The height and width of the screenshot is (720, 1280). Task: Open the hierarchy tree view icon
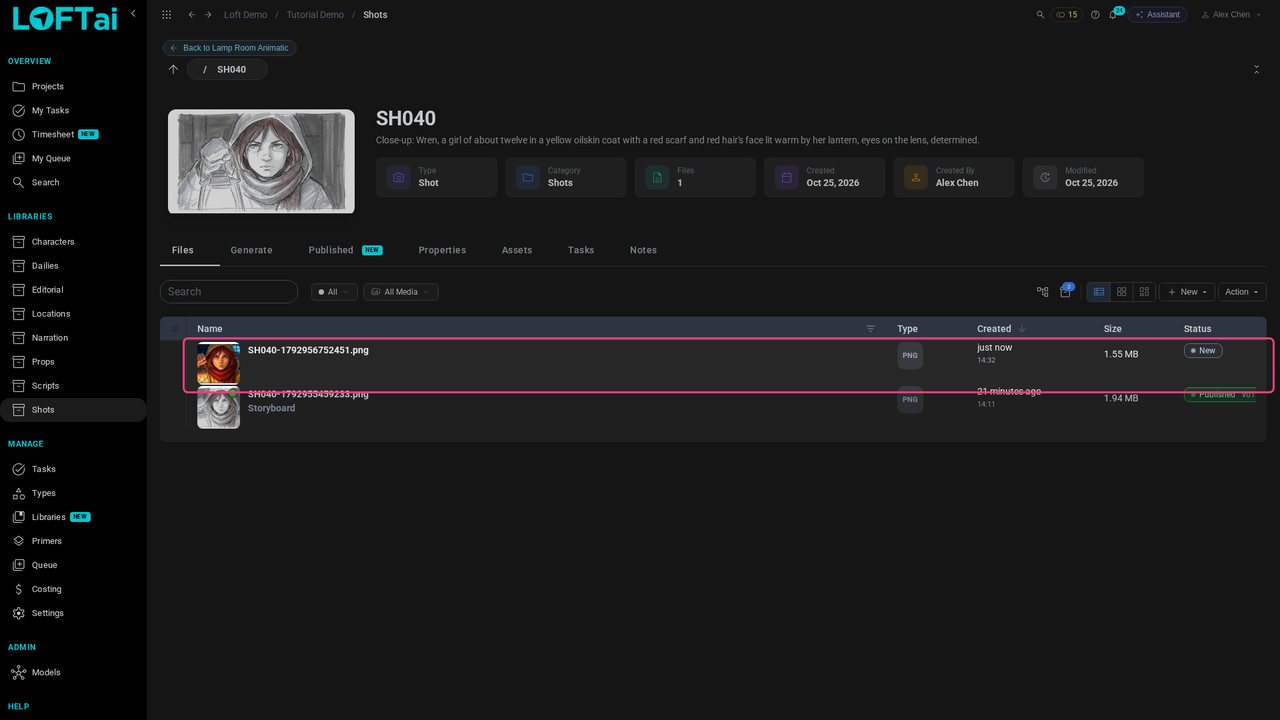pos(1043,292)
